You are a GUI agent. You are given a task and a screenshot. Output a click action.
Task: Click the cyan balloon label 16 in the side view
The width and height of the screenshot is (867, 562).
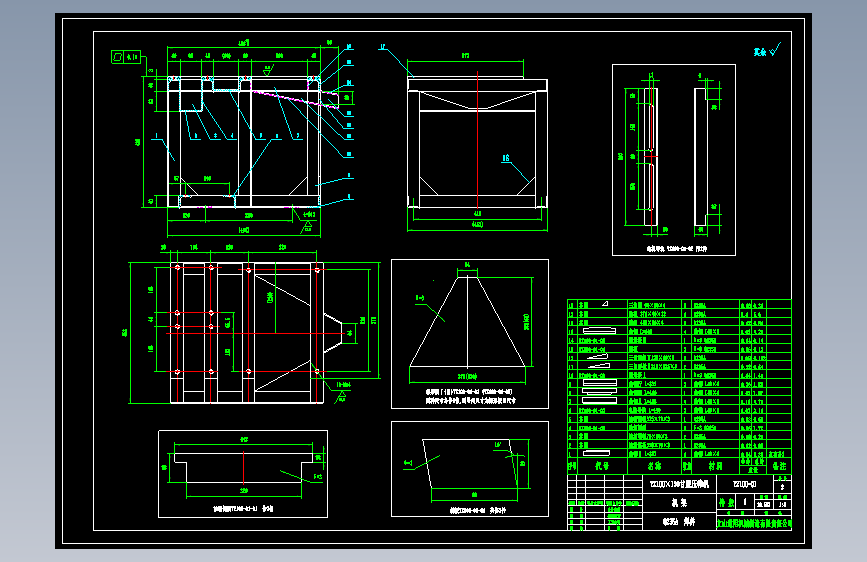[x=505, y=158]
